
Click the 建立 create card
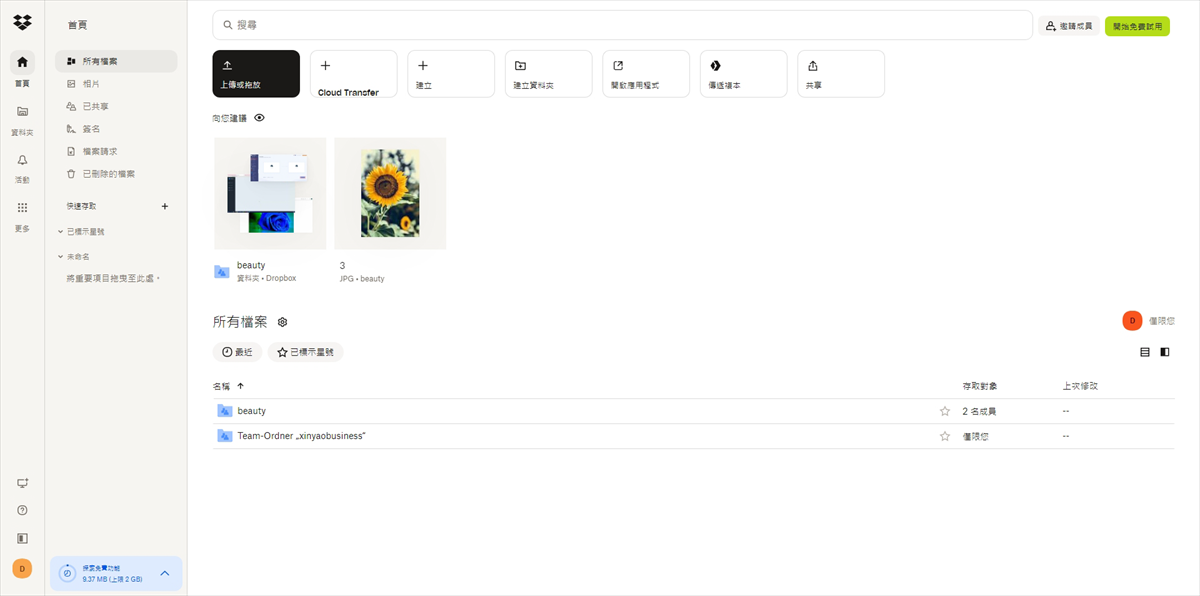click(x=451, y=74)
